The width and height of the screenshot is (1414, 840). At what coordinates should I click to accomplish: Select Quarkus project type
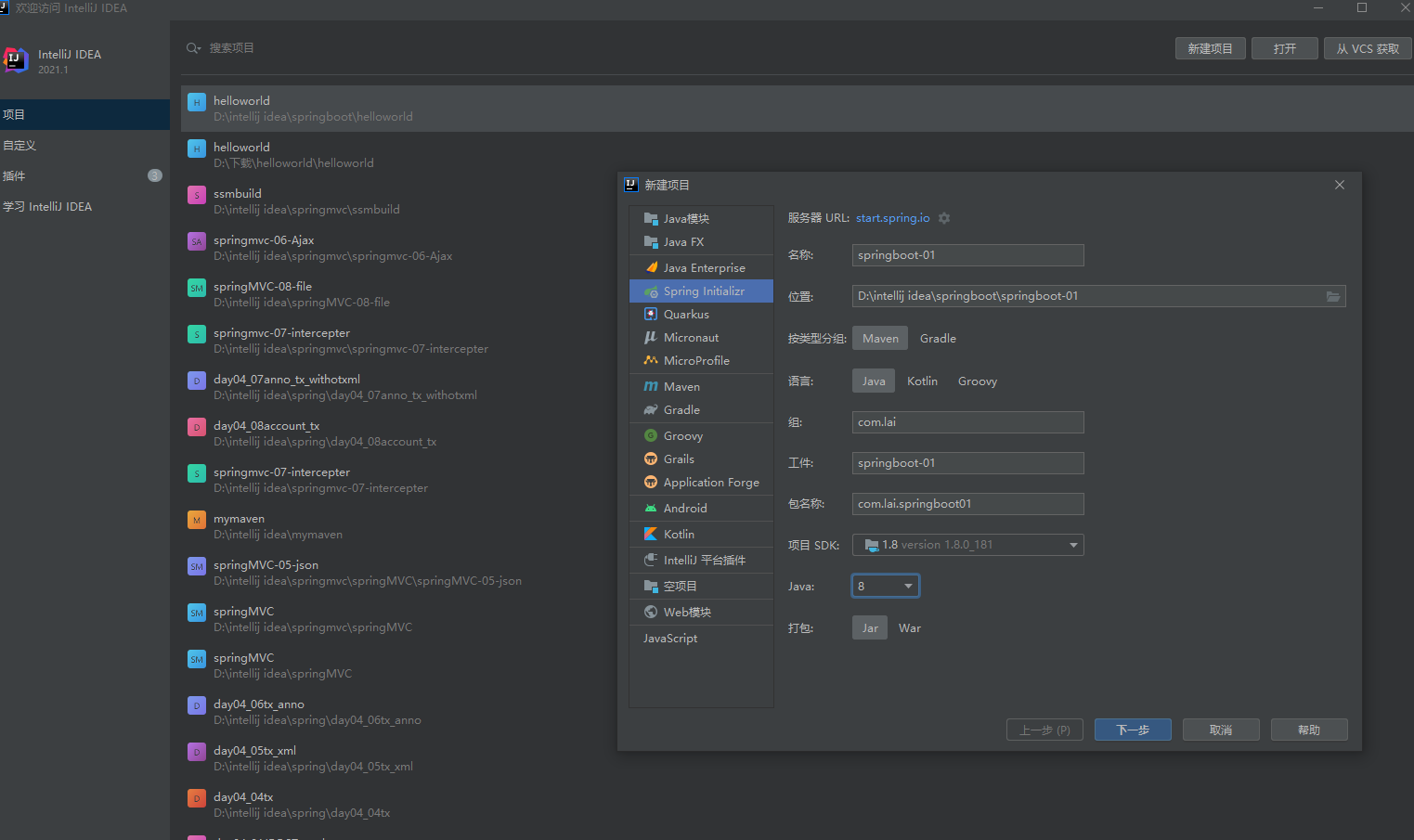pyautogui.click(x=701, y=315)
